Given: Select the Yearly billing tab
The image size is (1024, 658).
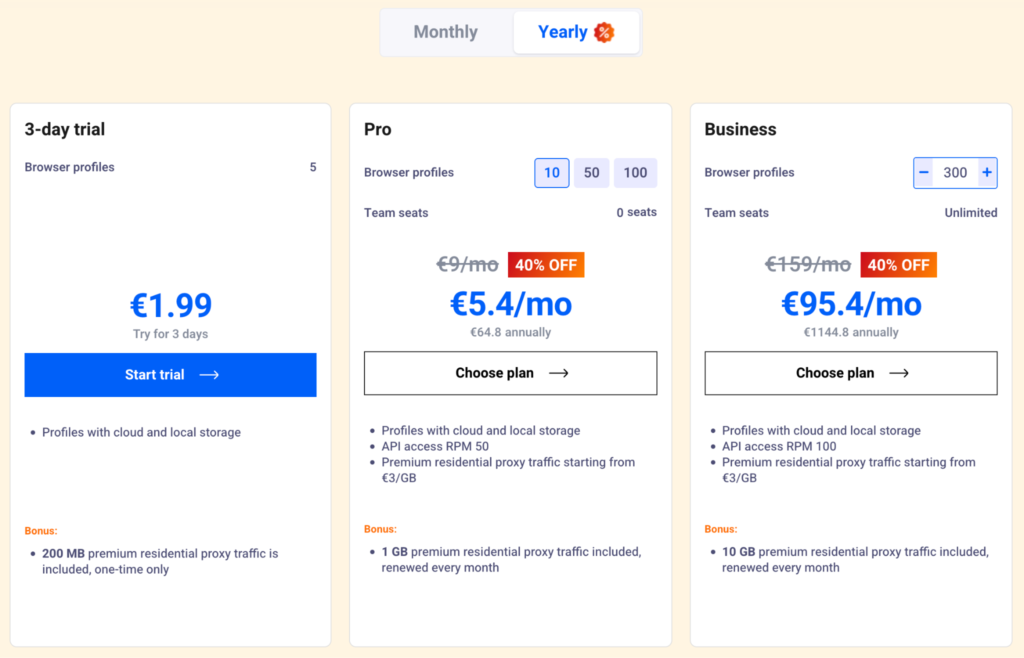Looking at the screenshot, I should coord(563,32).
